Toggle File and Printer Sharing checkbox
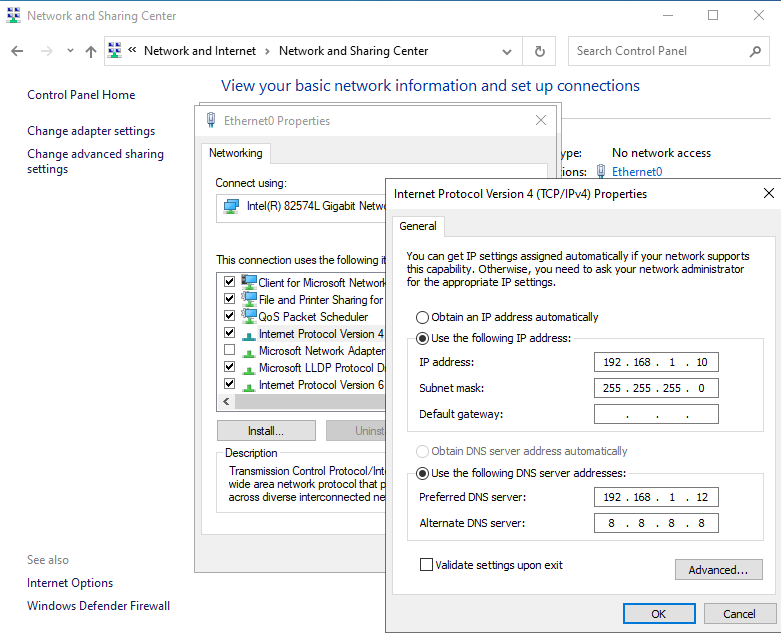The height and width of the screenshot is (633, 781). coord(229,298)
